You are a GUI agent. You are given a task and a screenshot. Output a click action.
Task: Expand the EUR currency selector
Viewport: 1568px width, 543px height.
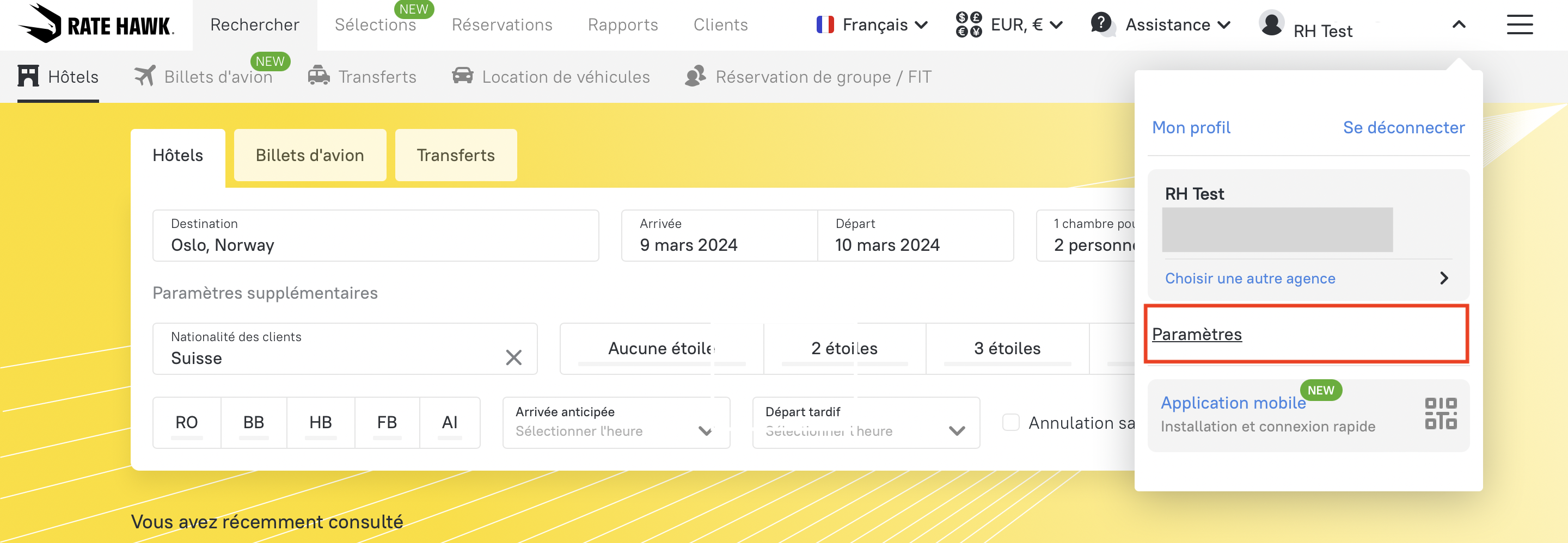click(1009, 25)
